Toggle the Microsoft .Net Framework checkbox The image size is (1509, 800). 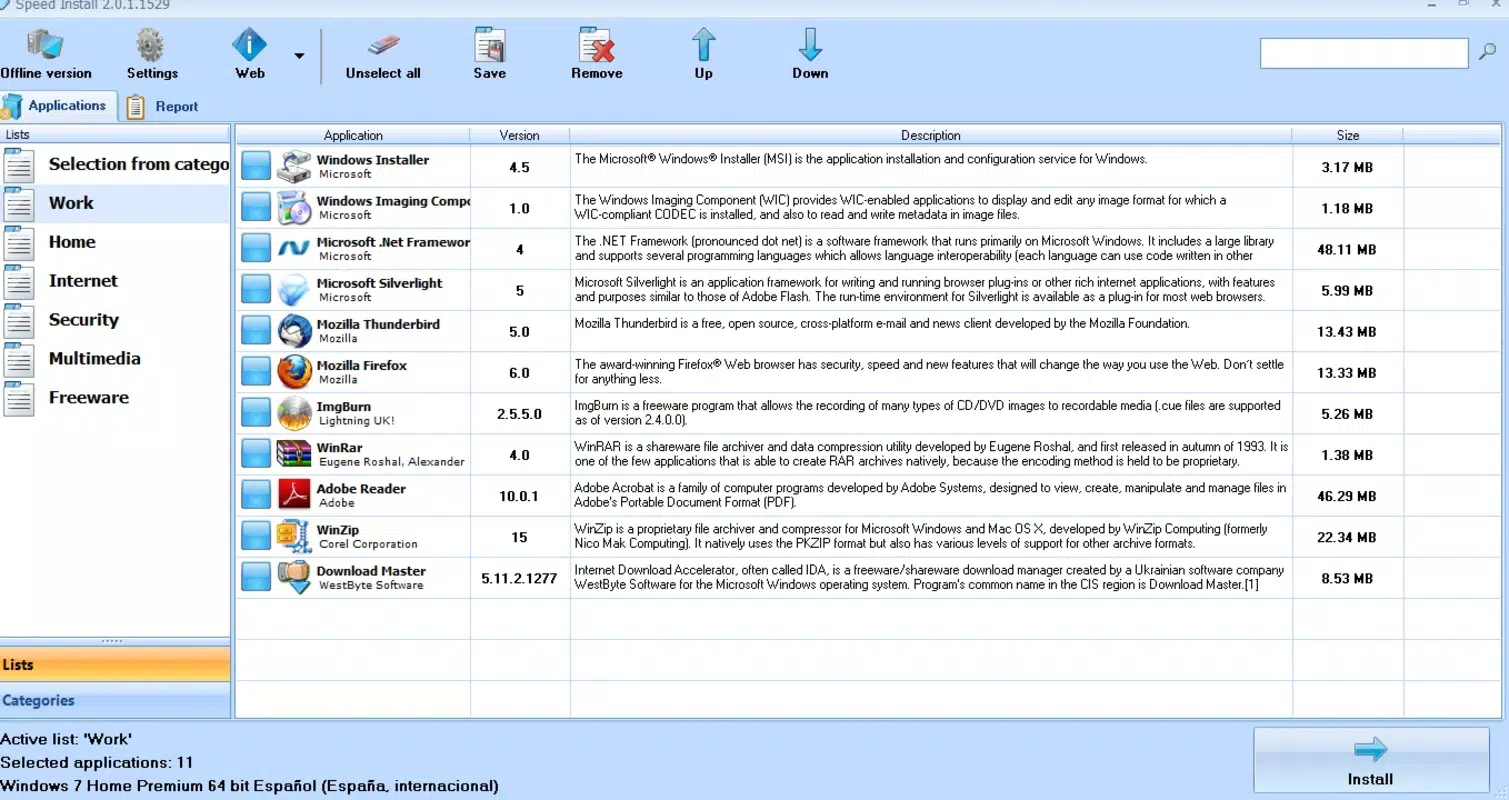pyautogui.click(x=256, y=248)
